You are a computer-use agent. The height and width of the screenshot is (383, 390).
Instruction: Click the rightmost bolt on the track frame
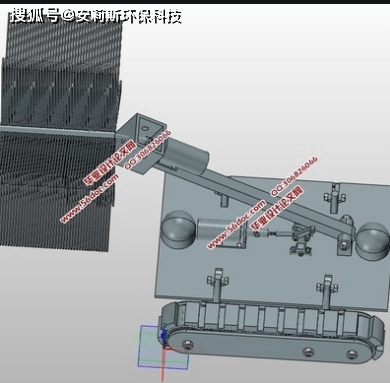(x=352, y=354)
